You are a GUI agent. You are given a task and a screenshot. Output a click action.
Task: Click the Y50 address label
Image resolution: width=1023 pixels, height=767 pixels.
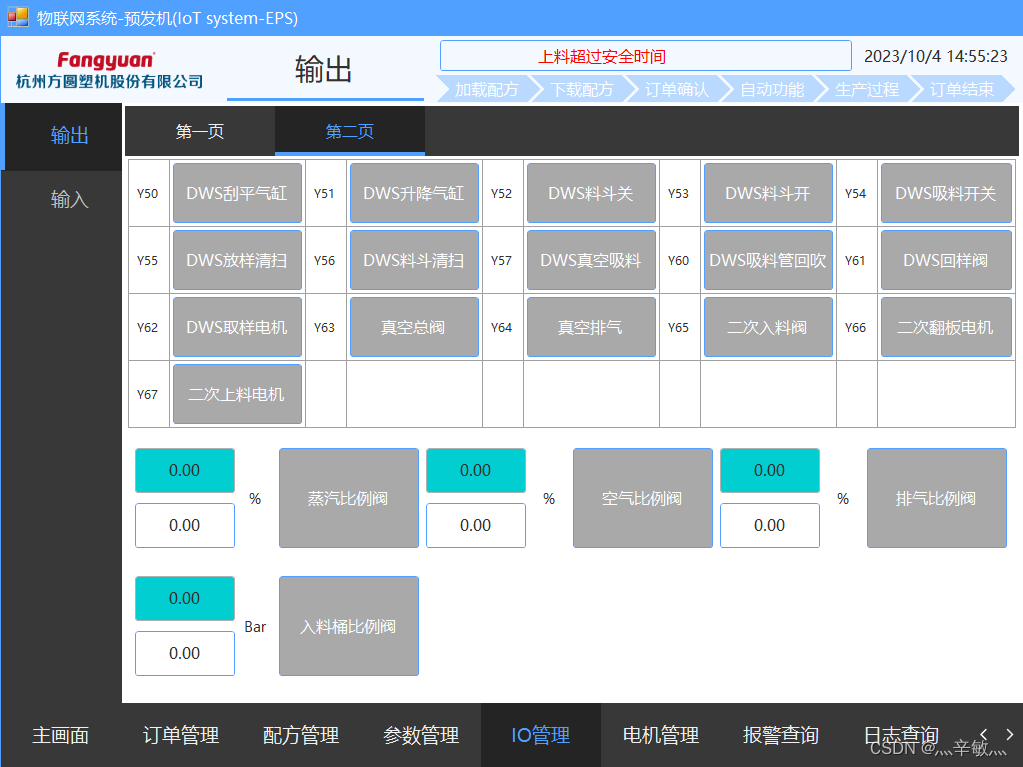147,194
